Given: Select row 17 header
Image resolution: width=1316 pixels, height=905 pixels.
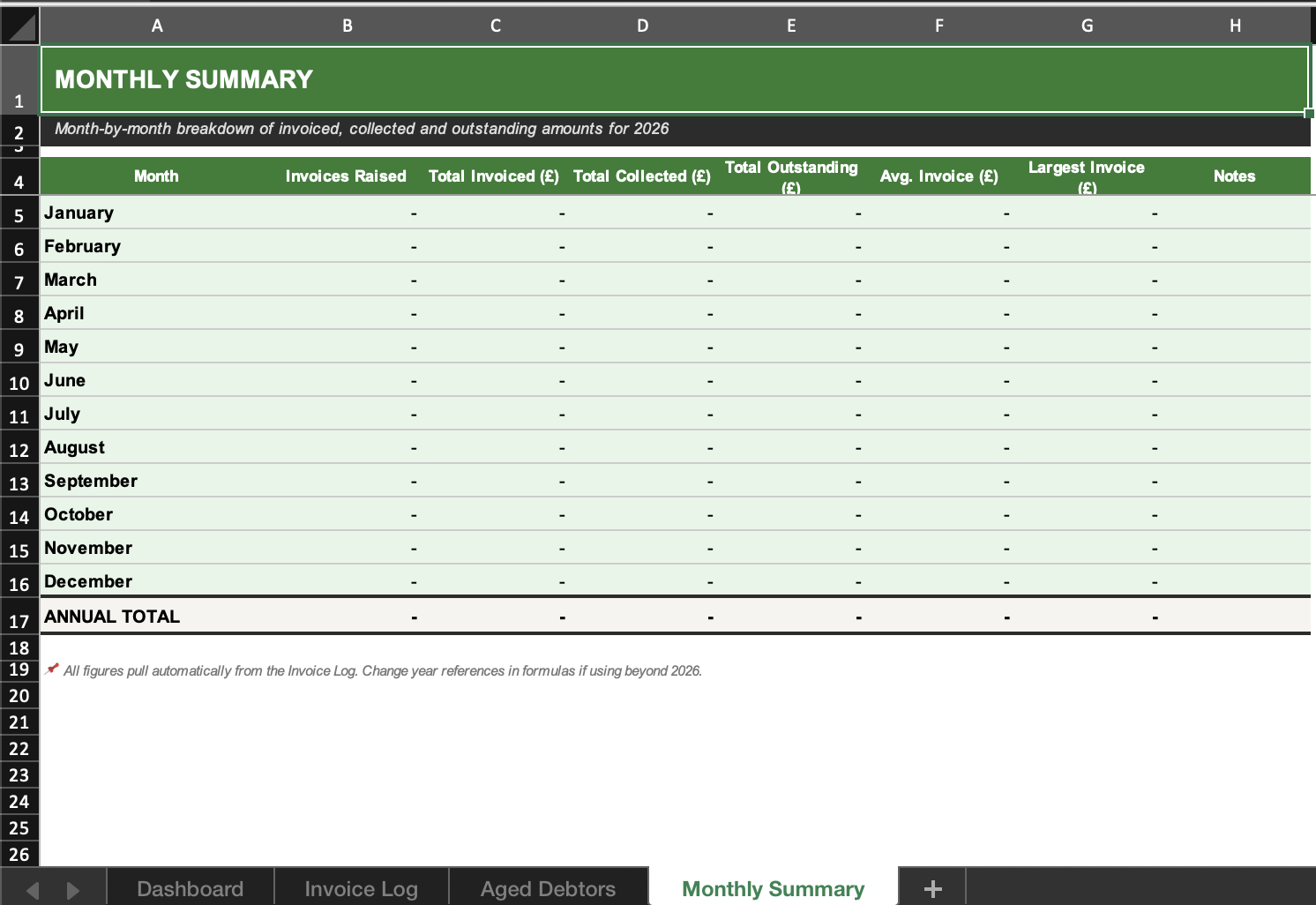Looking at the screenshot, I should pyautogui.click(x=19, y=616).
